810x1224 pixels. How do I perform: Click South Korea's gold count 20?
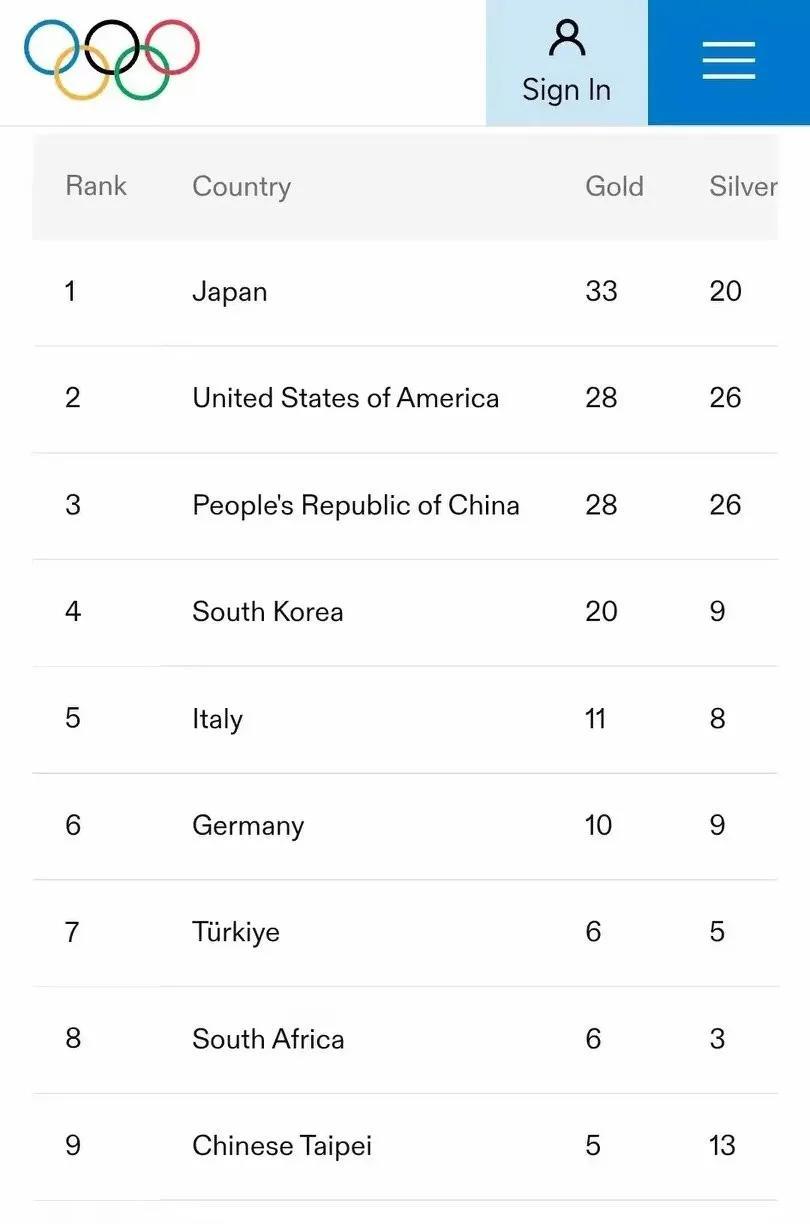point(601,612)
